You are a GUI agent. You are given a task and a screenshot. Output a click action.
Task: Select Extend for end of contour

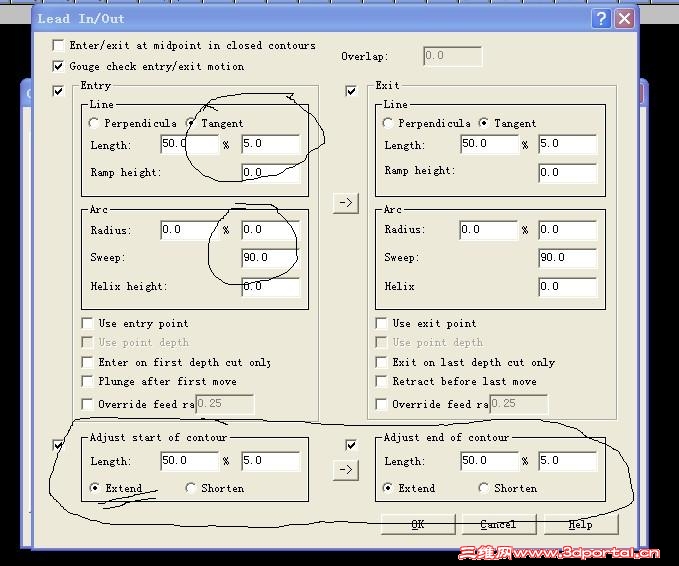tap(388, 488)
